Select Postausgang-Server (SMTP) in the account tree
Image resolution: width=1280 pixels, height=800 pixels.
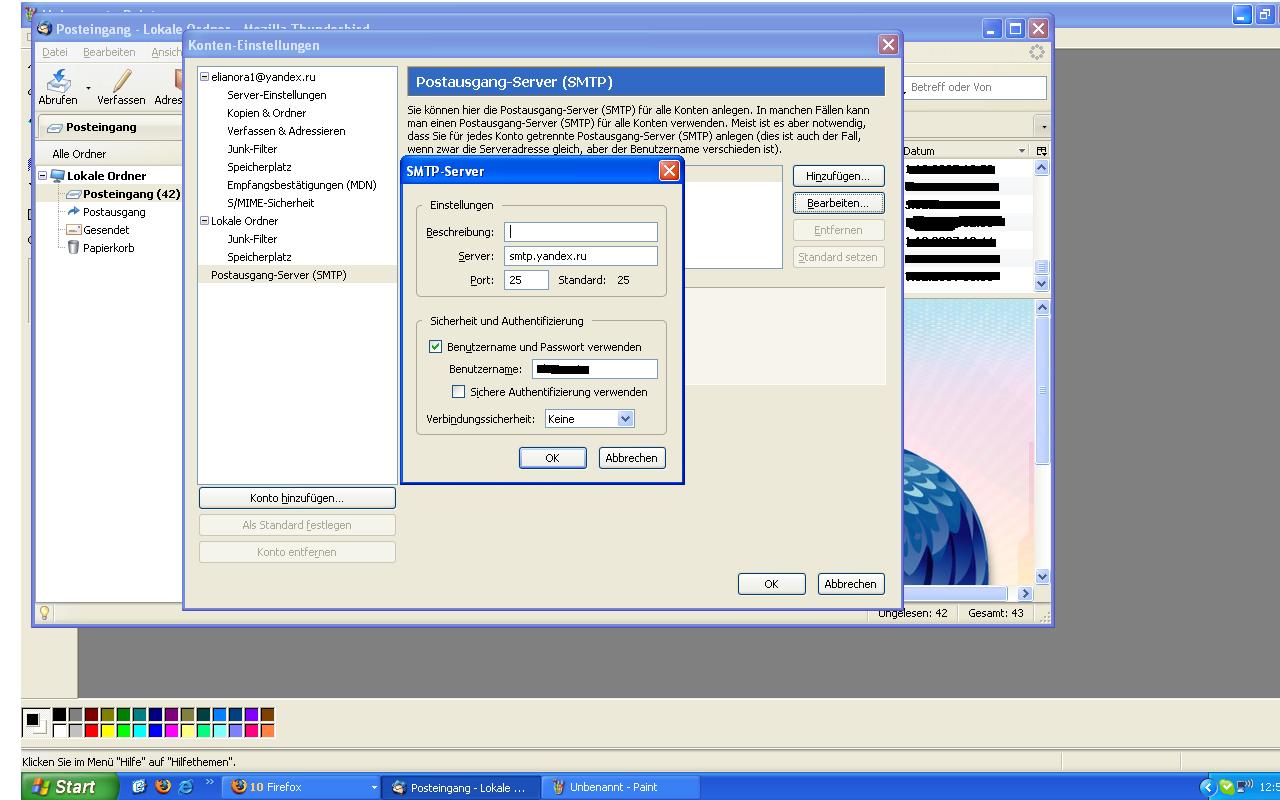(x=278, y=275)
